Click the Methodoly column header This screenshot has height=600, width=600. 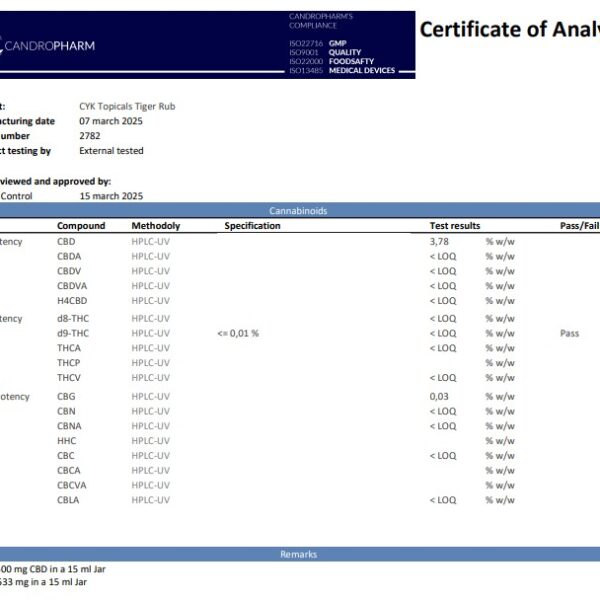156,226
